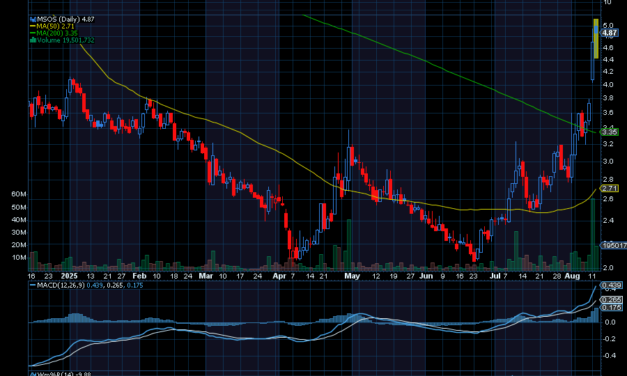Select the MA(200) 3.35 legend entry
This screenshot has width=627, height=376.
pyautogui.click(x=57, y=33)
